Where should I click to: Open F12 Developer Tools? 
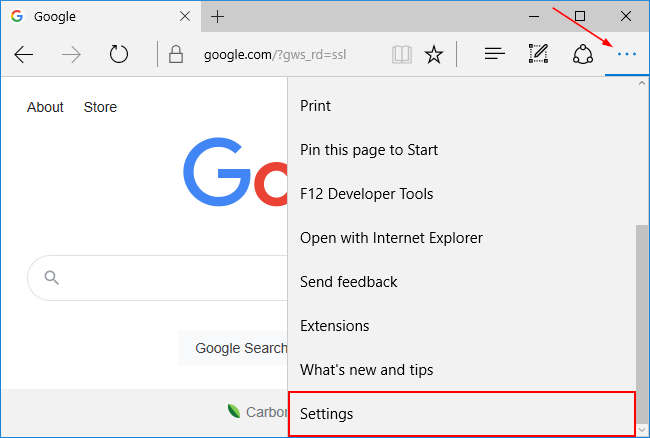tap(461, 194)
